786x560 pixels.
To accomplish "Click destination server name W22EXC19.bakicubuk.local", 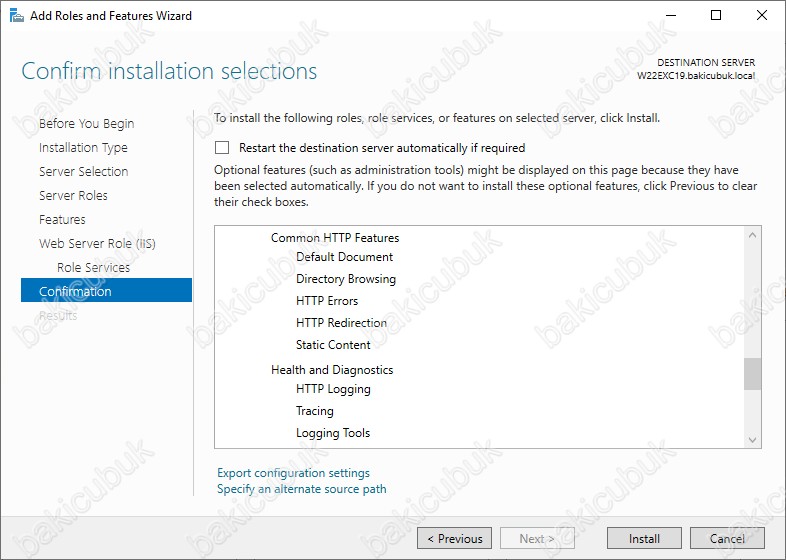I will [x=696, y=76].
